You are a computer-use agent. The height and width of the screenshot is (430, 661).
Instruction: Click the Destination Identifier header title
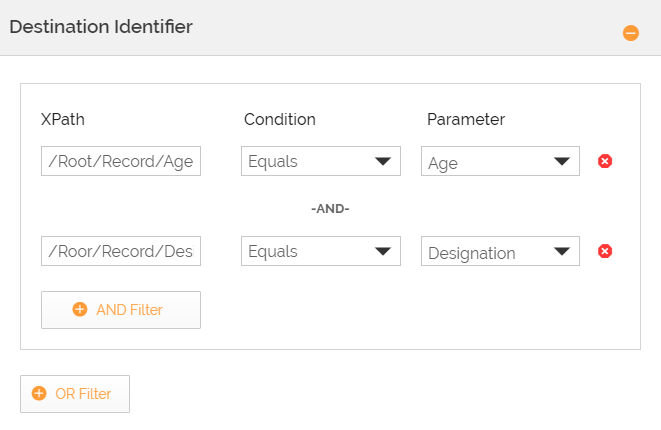[101, 27]
